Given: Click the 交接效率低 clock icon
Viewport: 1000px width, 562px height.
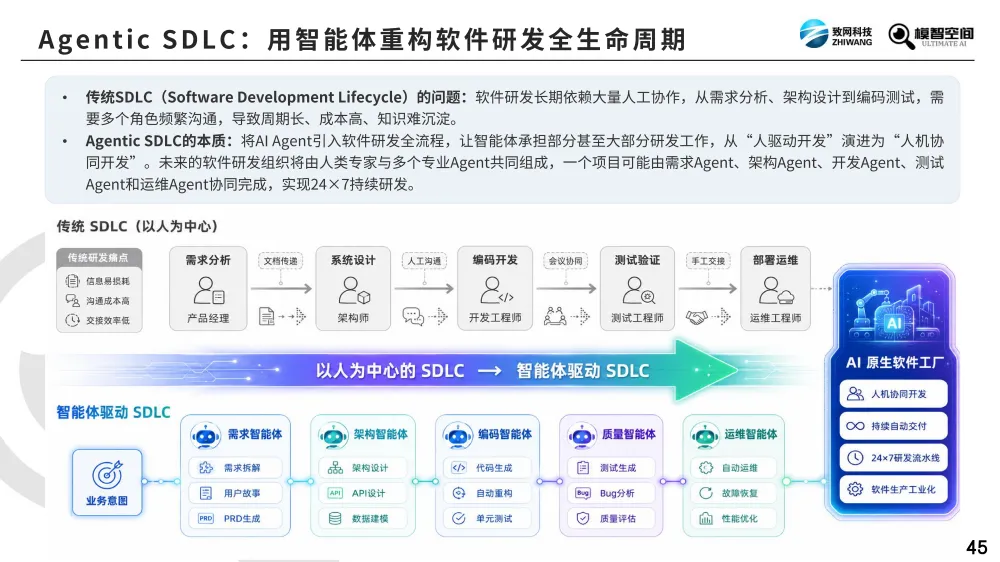Looking at the screenshot, I should [72, 320].
